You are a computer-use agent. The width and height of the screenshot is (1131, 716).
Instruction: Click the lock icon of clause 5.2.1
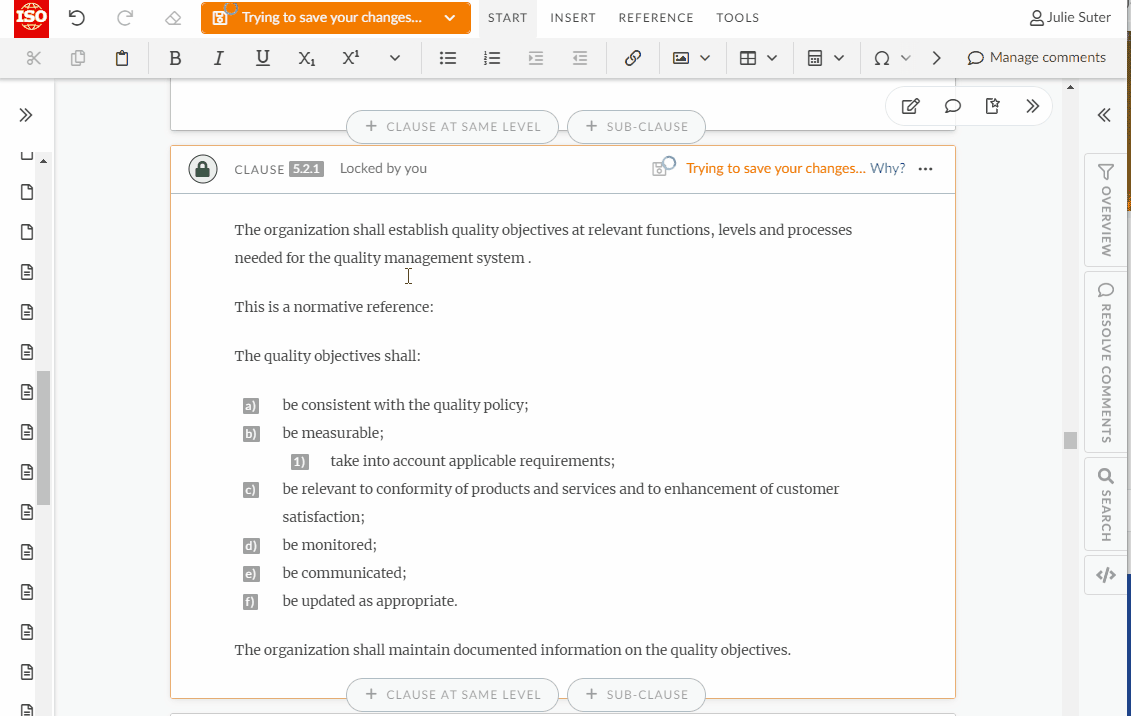click(x=203, y=169)
